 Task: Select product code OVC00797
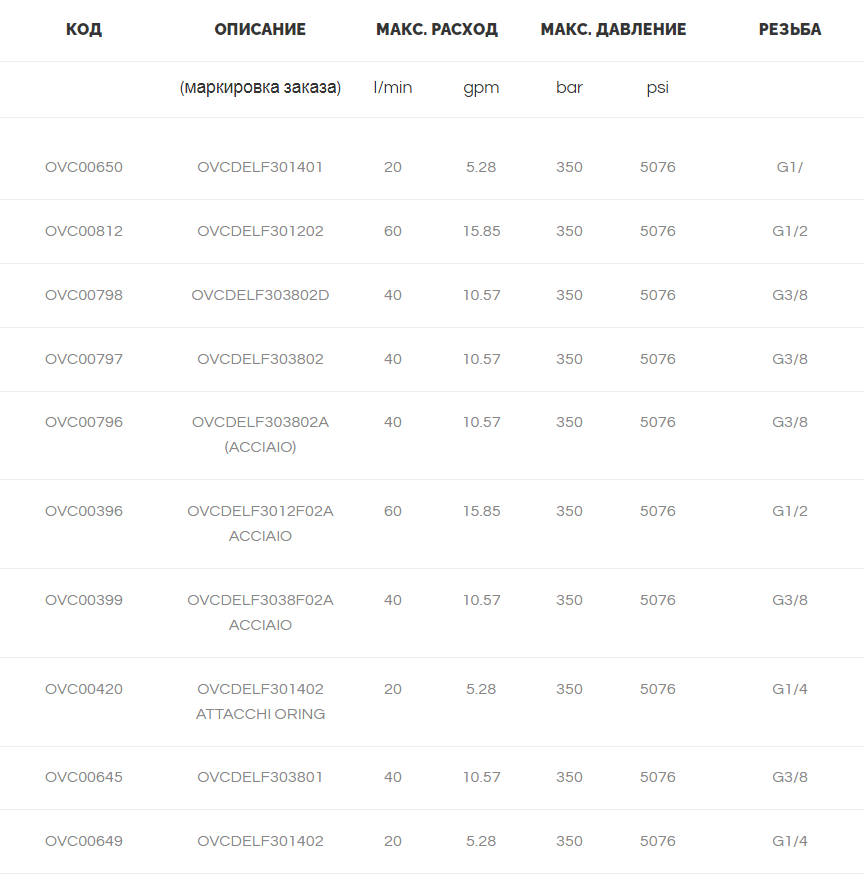pos(84,359)
